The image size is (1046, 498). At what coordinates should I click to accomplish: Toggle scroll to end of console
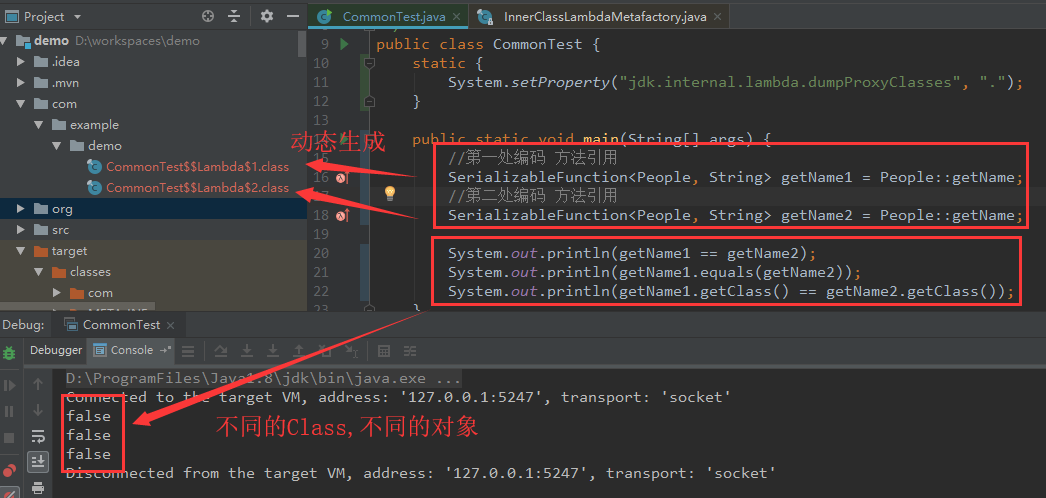pyautogui.click(x=38, y=461)
